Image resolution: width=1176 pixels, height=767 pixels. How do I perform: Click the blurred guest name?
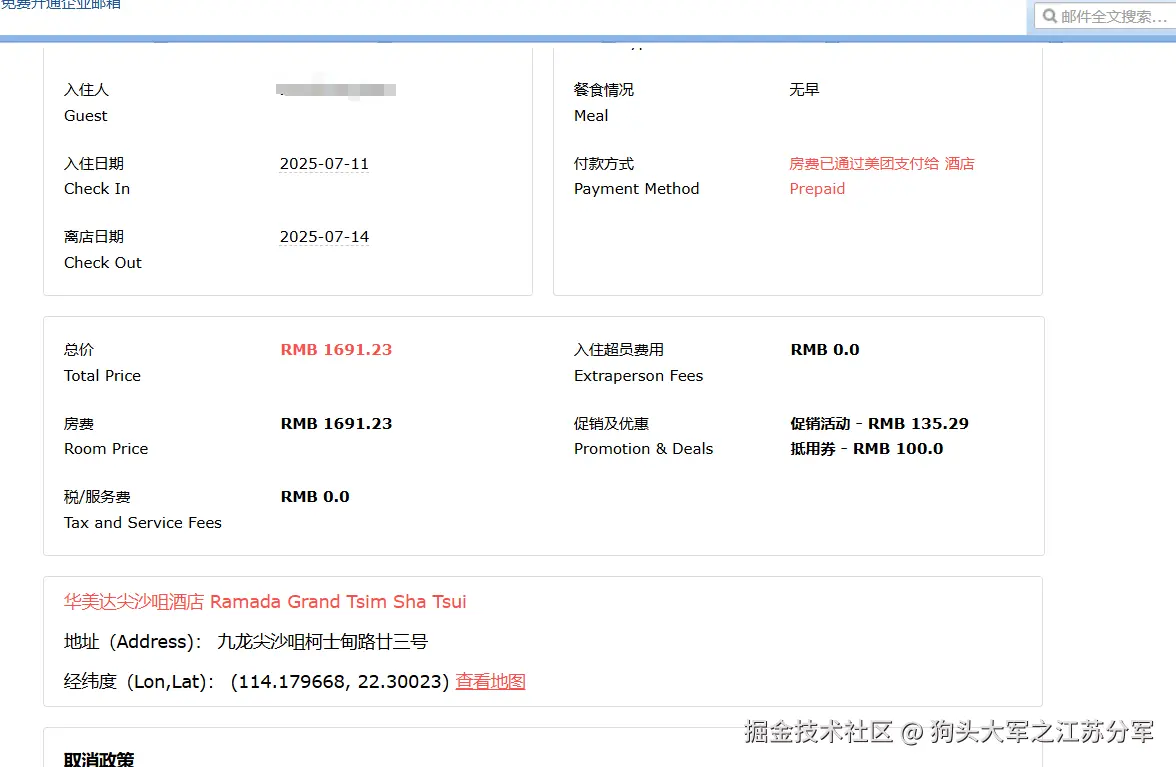(336, 90)
